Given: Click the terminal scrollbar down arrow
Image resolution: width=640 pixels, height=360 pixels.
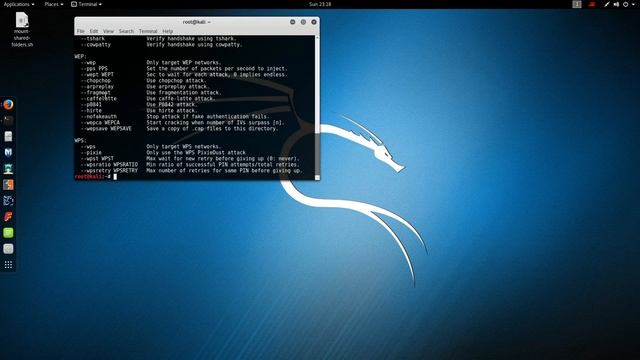Looking at the screenshot, I should (x=317, y=178).
